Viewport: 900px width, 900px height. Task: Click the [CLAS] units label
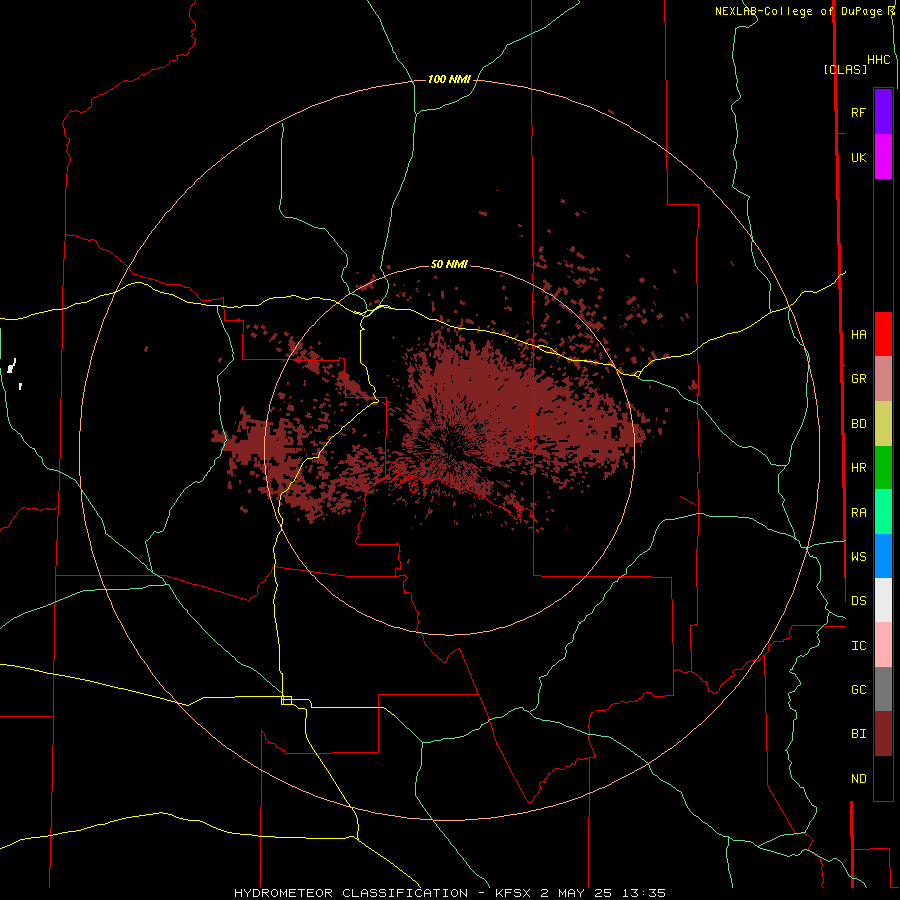(845, 69)
